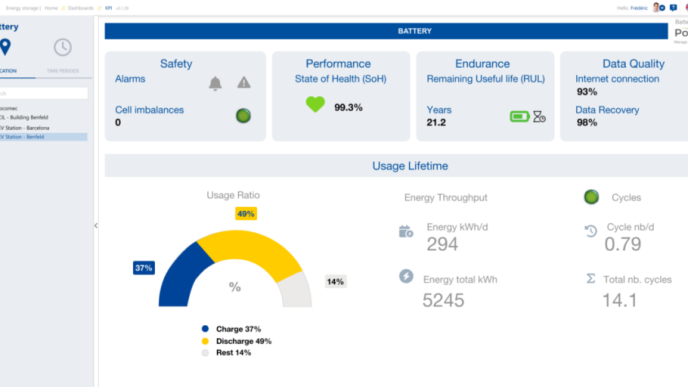This screenshot has height=387, width=688.
Task: Click Remaining Useful life (RUL) label
Action: pyautogui.click(x=486, y=79)
